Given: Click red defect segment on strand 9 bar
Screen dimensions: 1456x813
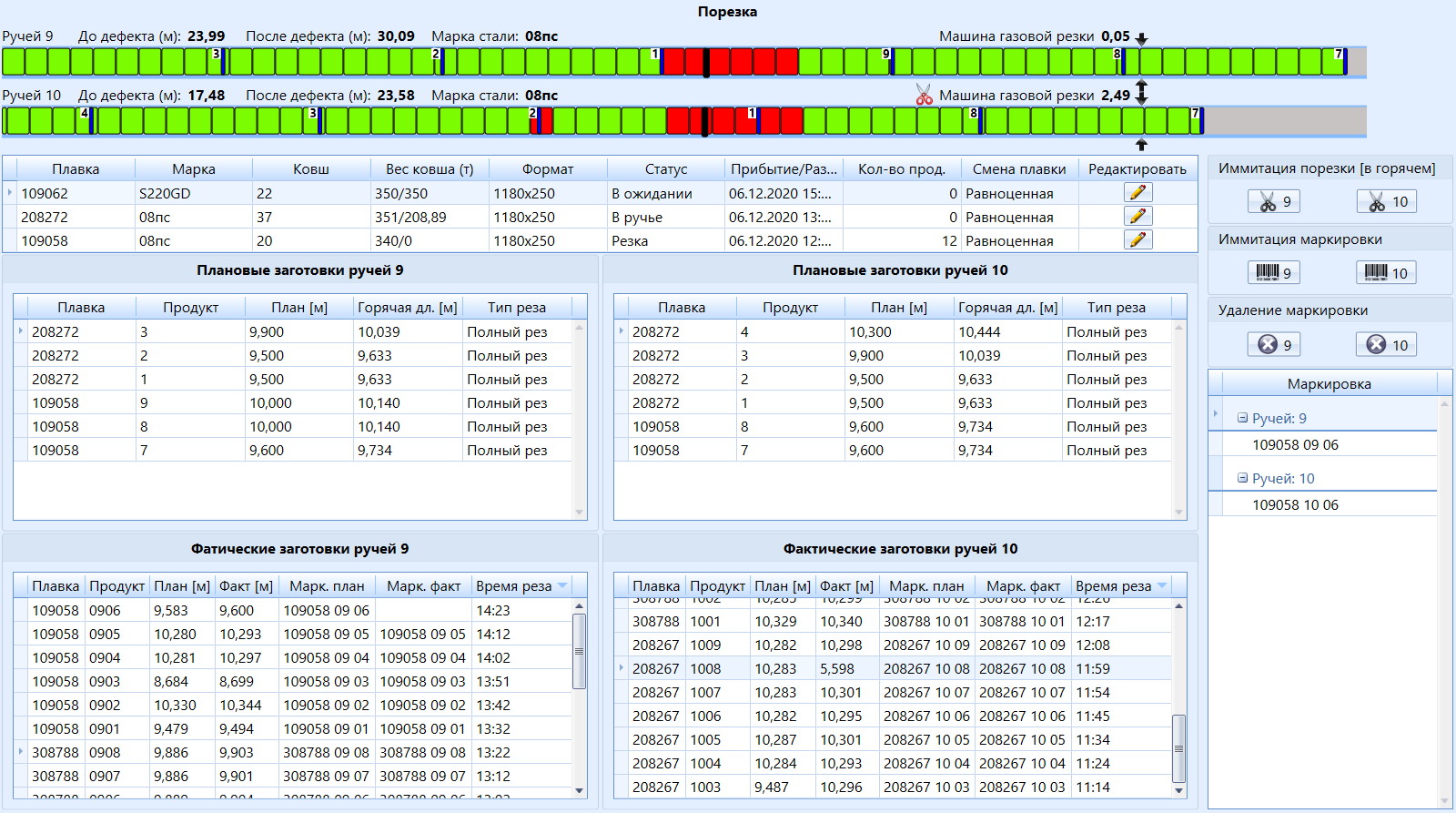Looking at the screenshot, I should [x=742, y=62].
